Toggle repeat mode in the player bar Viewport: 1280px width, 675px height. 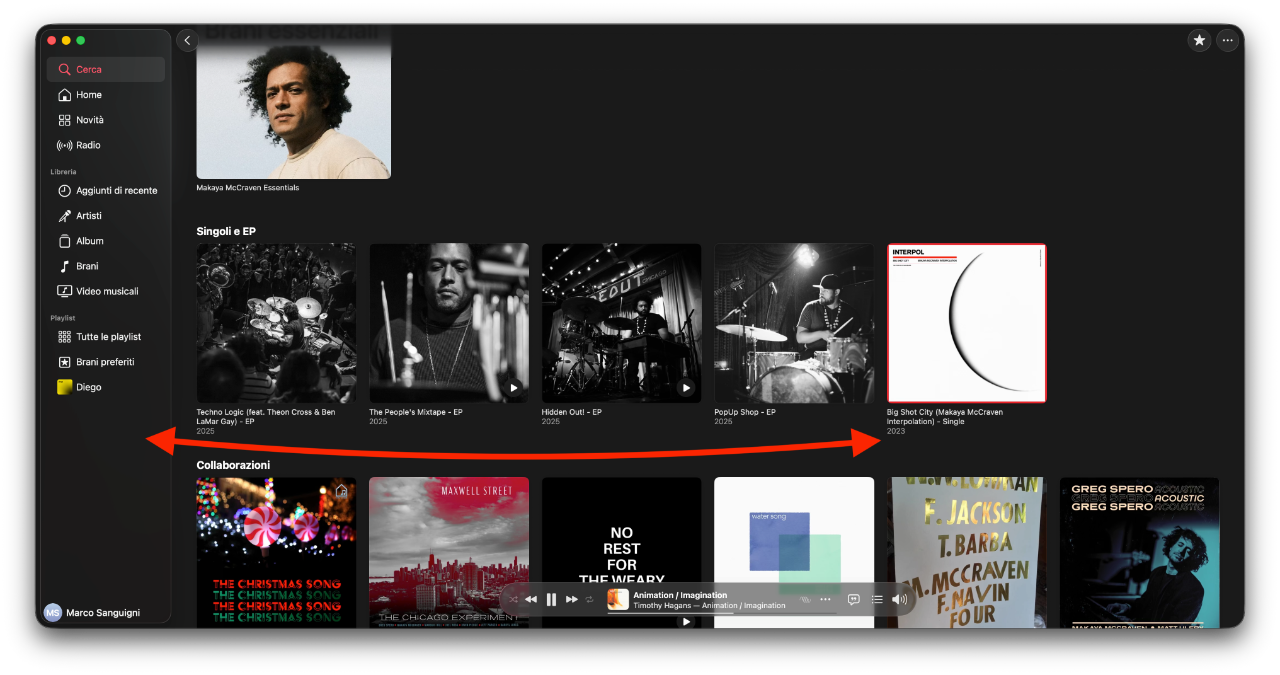(590, 599)
